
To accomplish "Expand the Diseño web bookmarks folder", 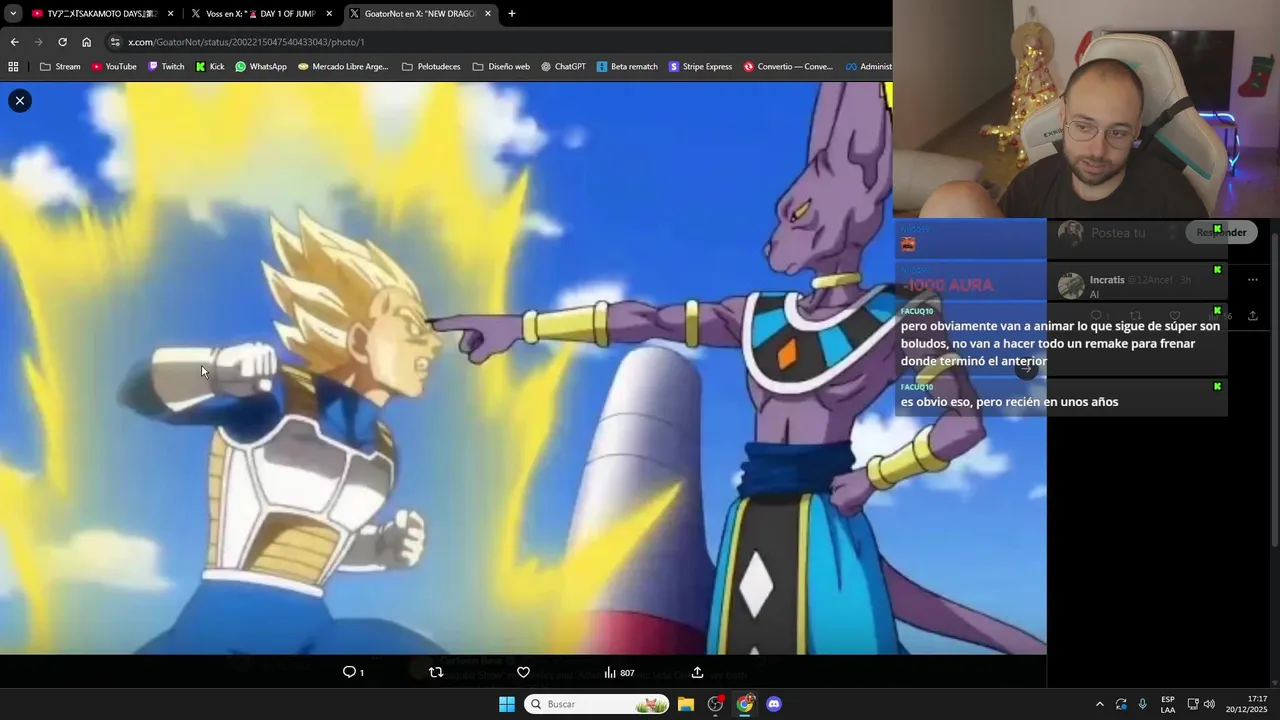I will point(501,67).
